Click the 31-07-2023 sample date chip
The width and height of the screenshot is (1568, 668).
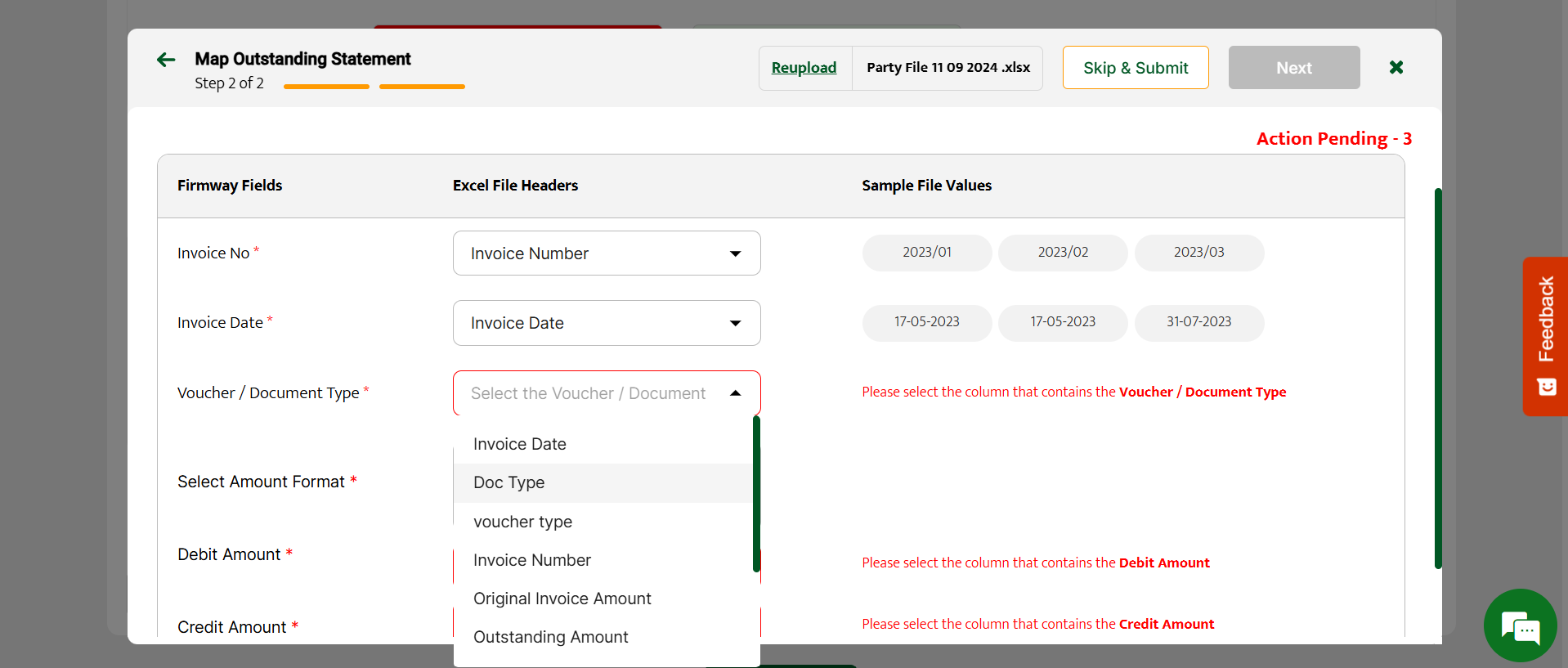(1198, 322)
